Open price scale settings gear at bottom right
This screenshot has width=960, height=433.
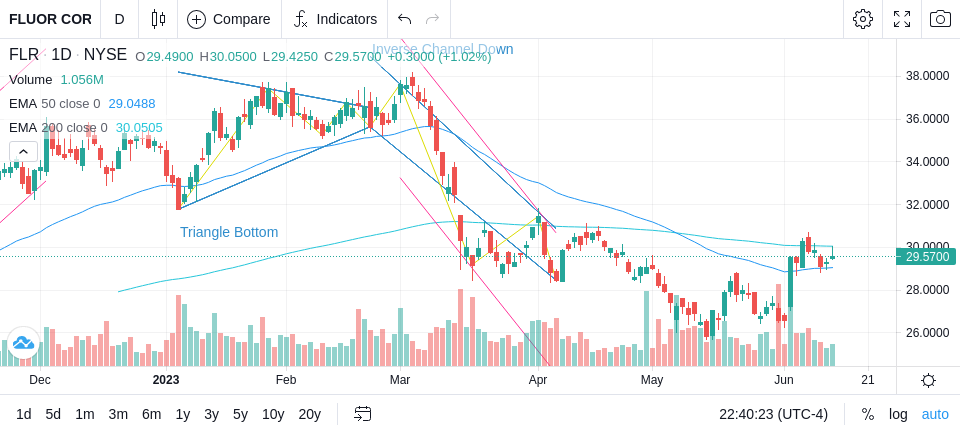pyautogui.click(x=928, y=380)
